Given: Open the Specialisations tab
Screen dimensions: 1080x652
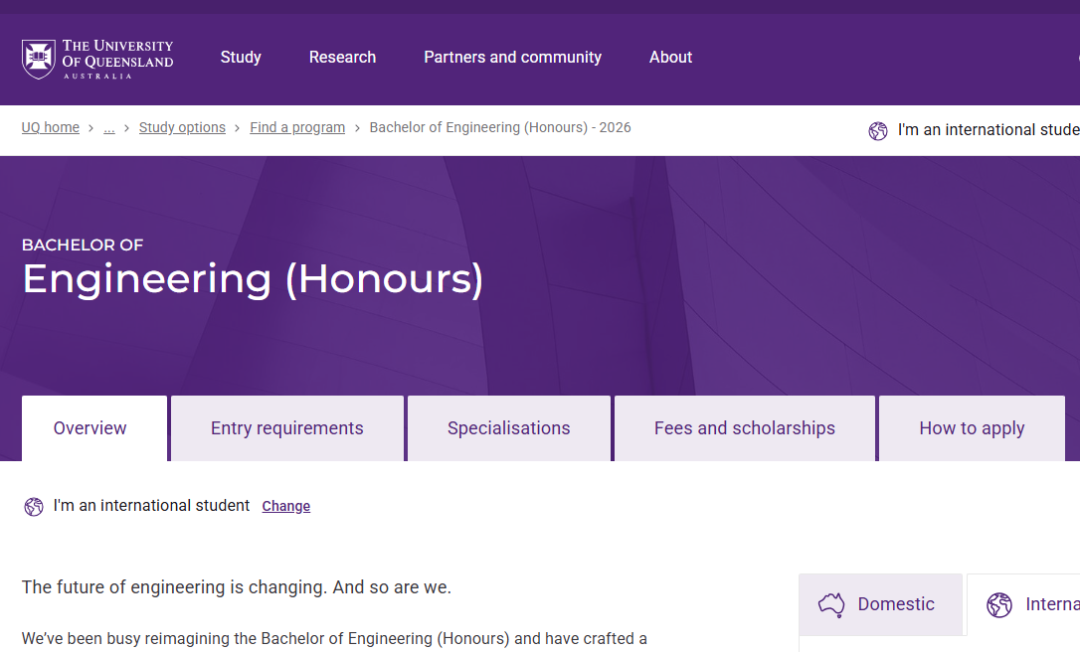Looking at the screenshot, I should click(x=508, y=428).
